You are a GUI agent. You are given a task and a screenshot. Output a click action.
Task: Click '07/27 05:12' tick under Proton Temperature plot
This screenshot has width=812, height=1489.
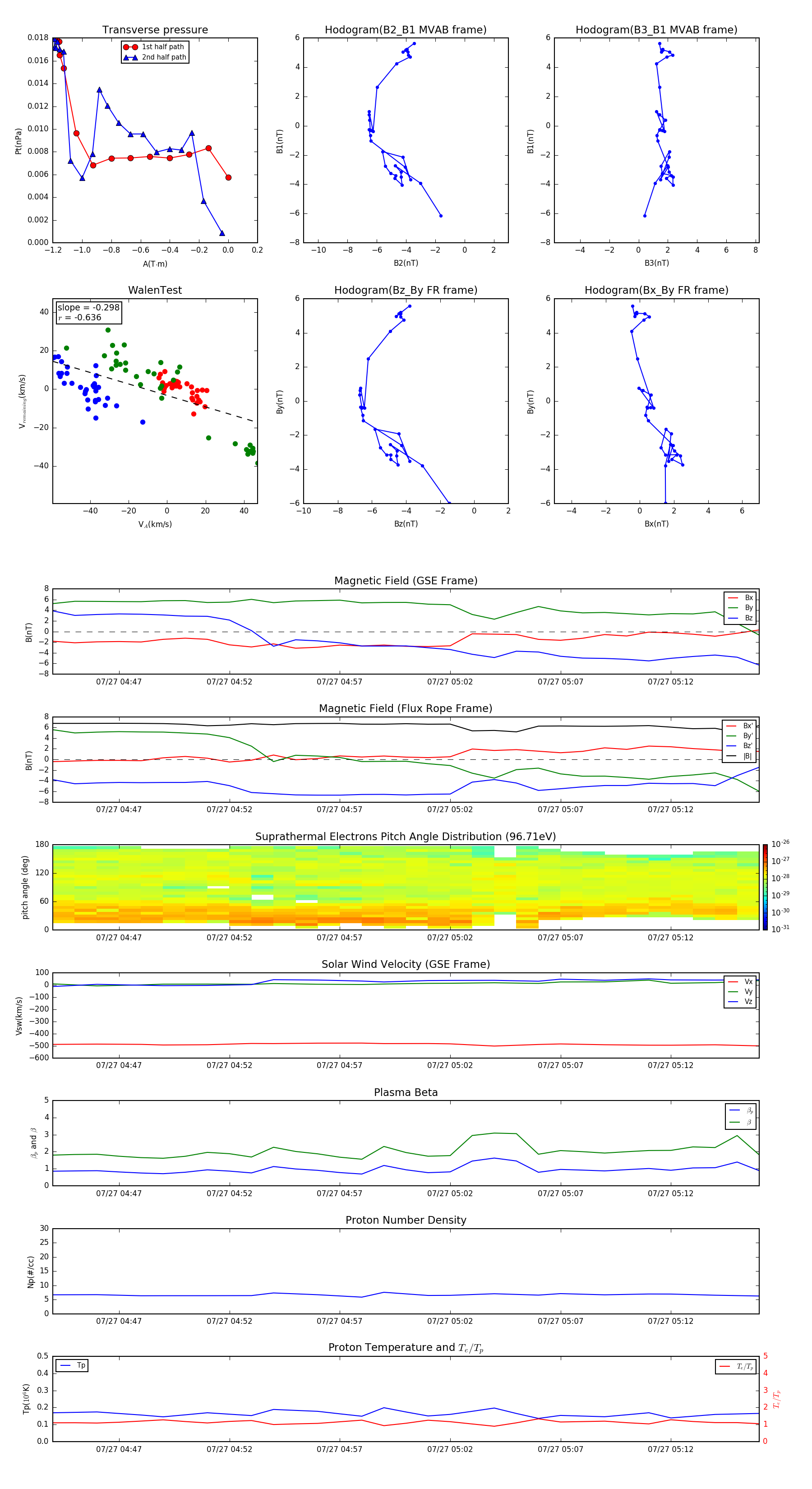(x=670, y=1449)
